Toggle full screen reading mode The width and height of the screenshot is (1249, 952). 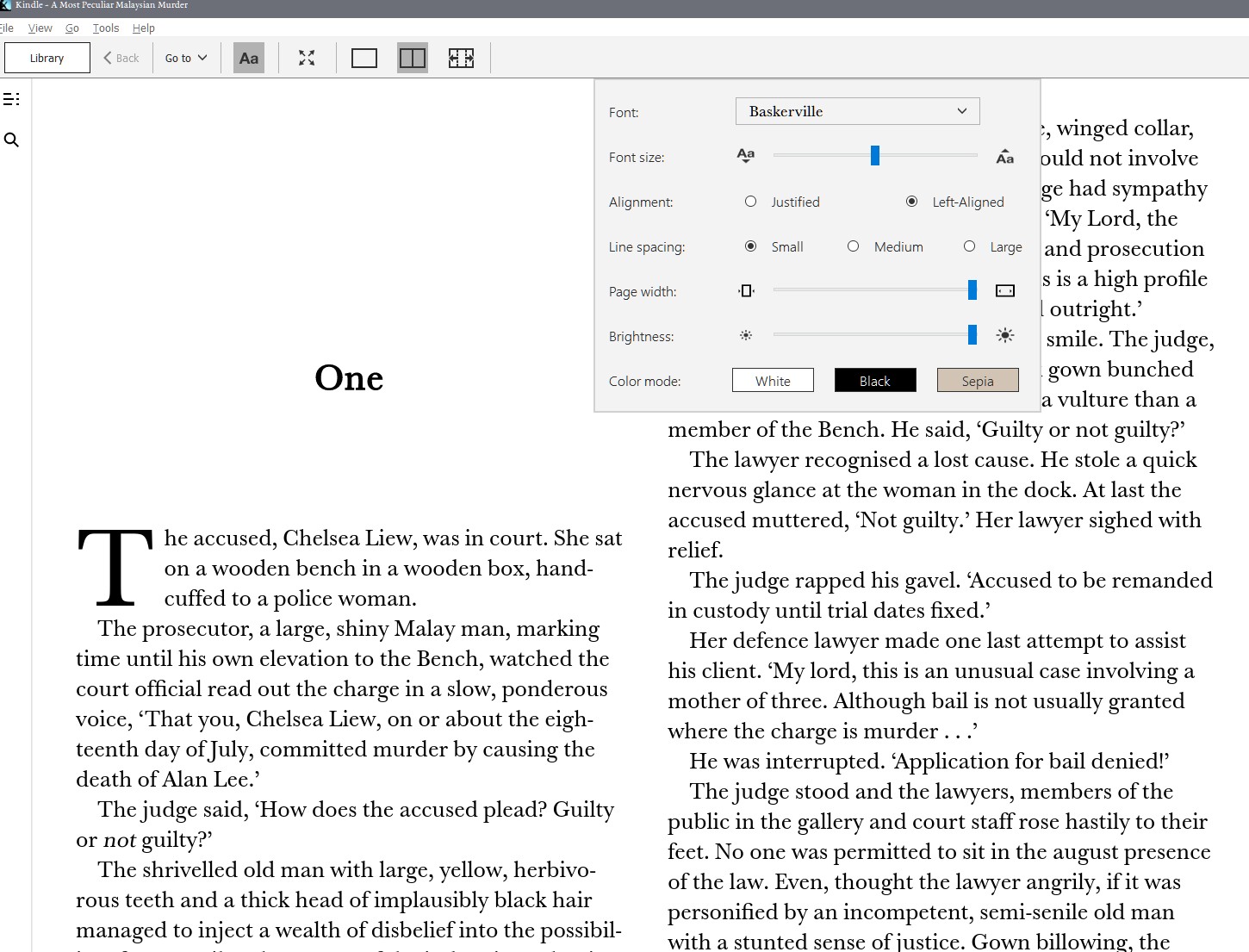(x=307, y=58)
